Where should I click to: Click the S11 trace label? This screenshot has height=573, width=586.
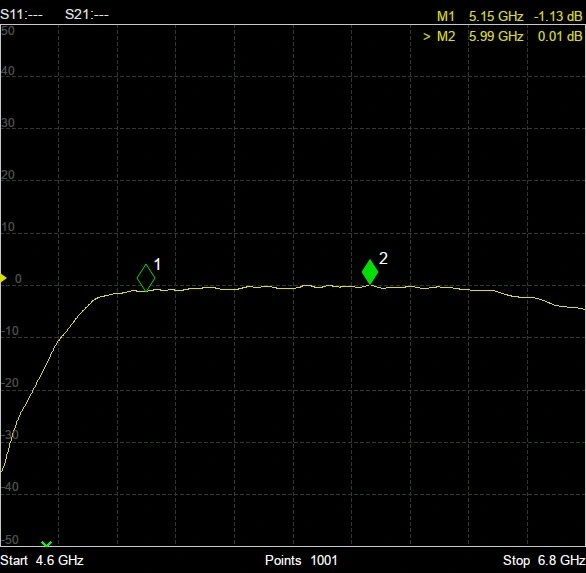coord(21,15)
